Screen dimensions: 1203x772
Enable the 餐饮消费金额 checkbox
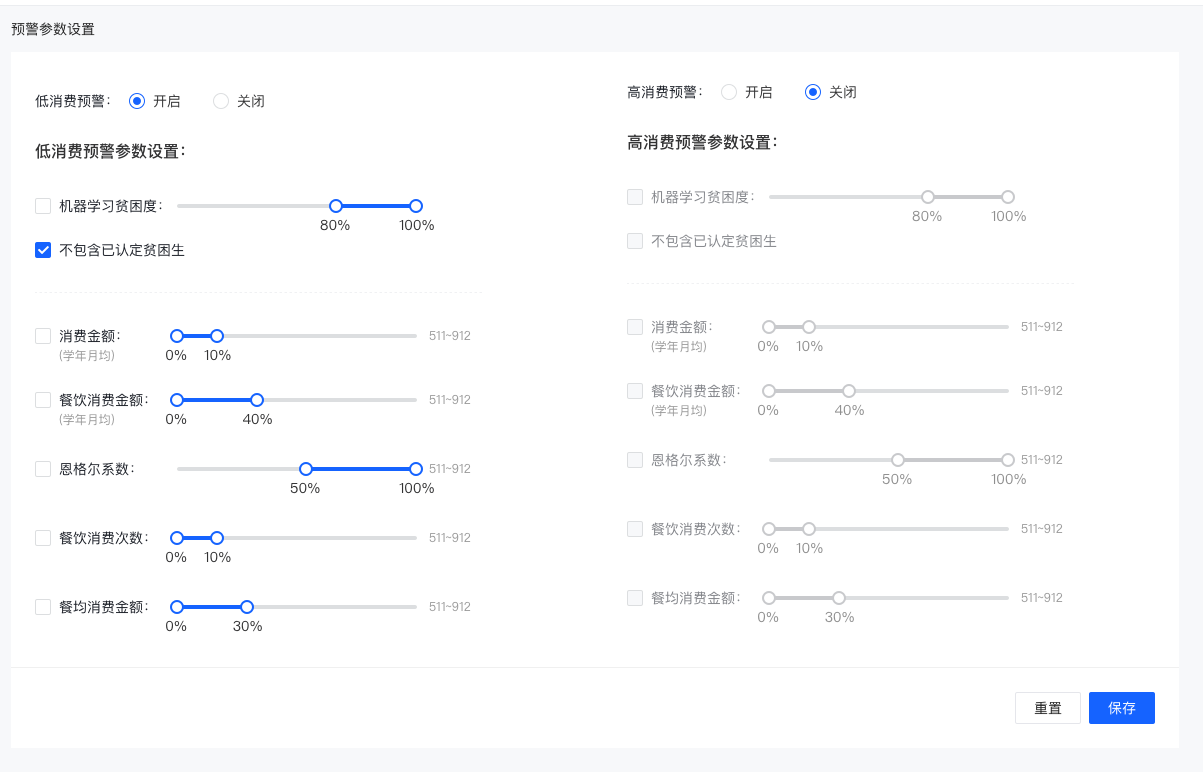43,400
